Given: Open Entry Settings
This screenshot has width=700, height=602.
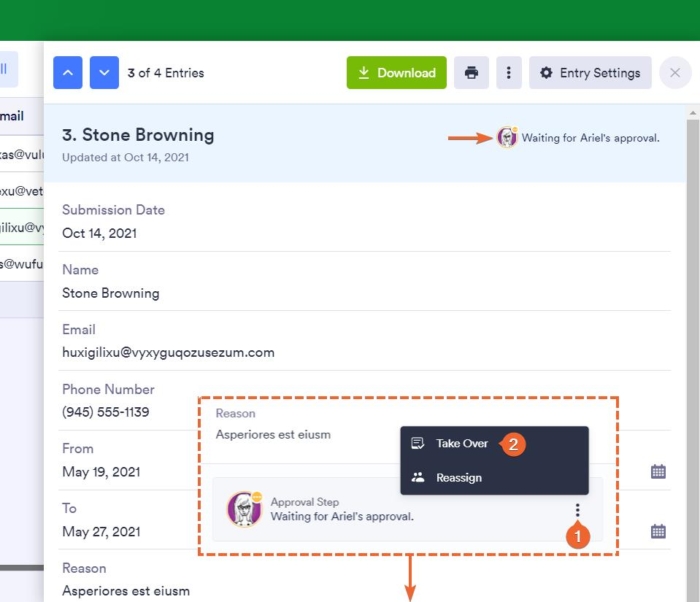Looking at the screenshot, I should [590, 73].
